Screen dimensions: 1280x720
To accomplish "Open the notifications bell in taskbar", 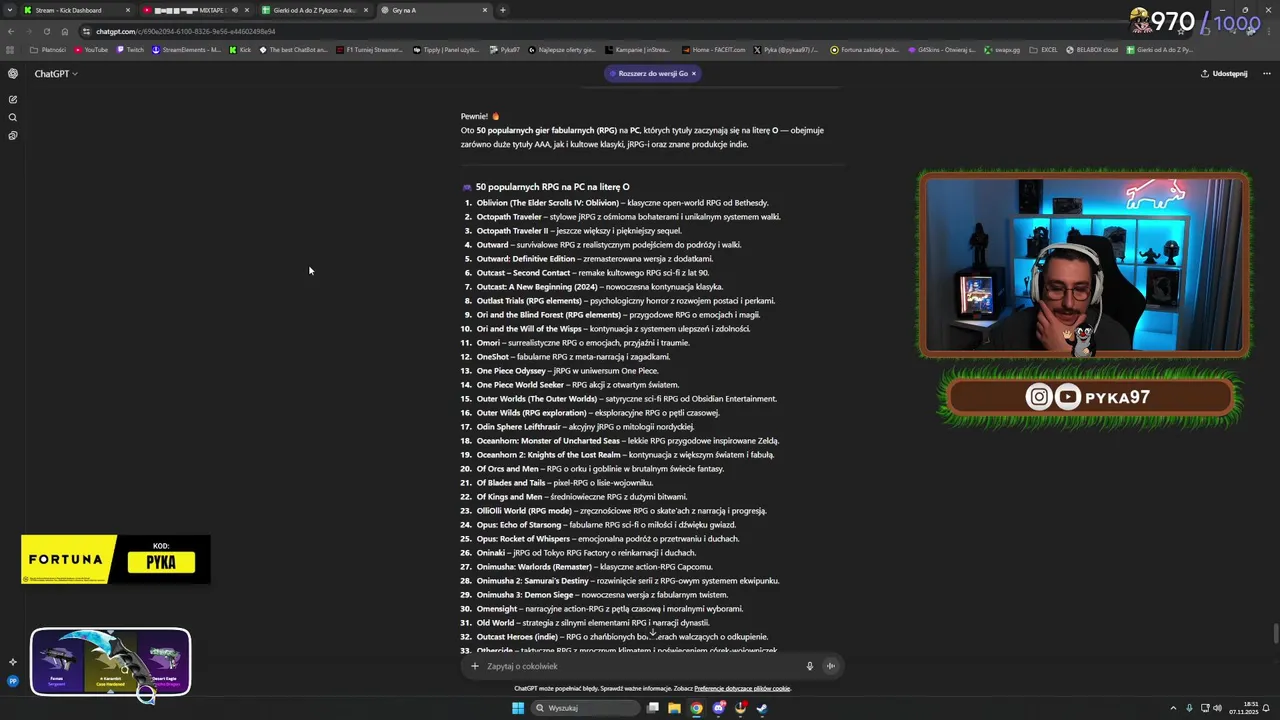I will click(1266, 708).
